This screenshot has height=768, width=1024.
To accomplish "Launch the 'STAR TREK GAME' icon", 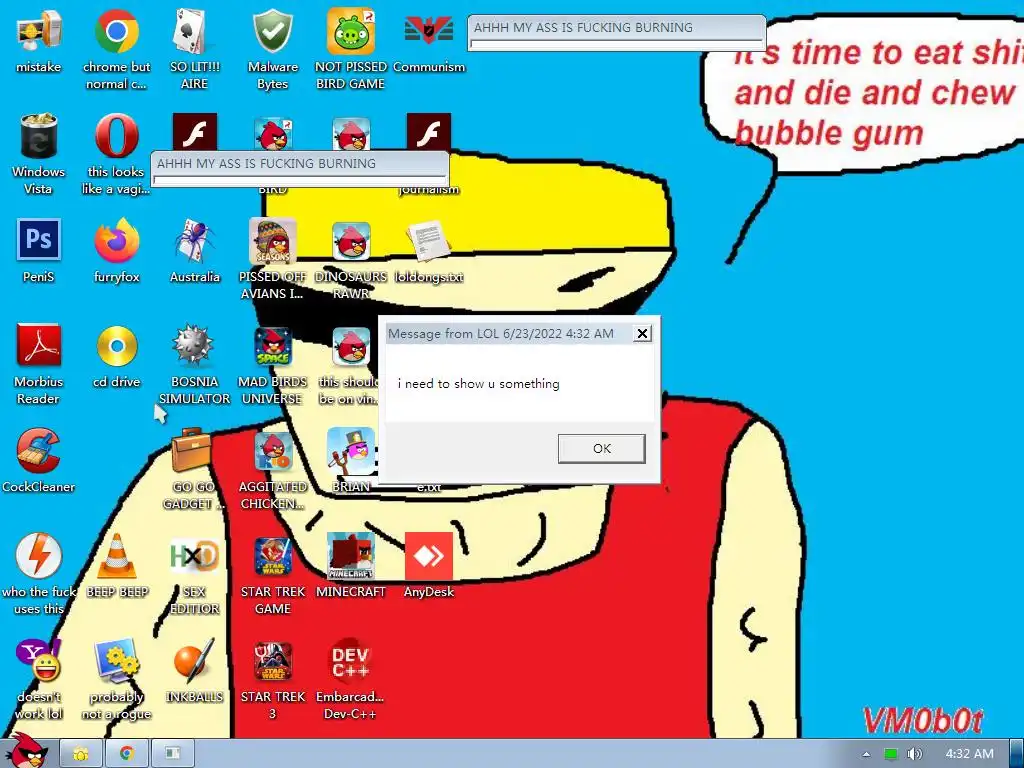I will click(273, 556).
